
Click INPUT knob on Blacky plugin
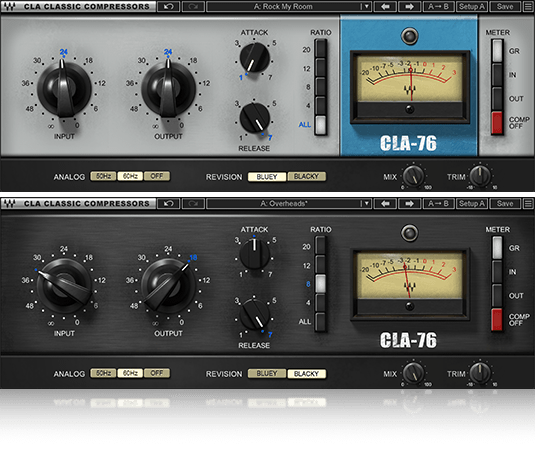coord(64,286)
